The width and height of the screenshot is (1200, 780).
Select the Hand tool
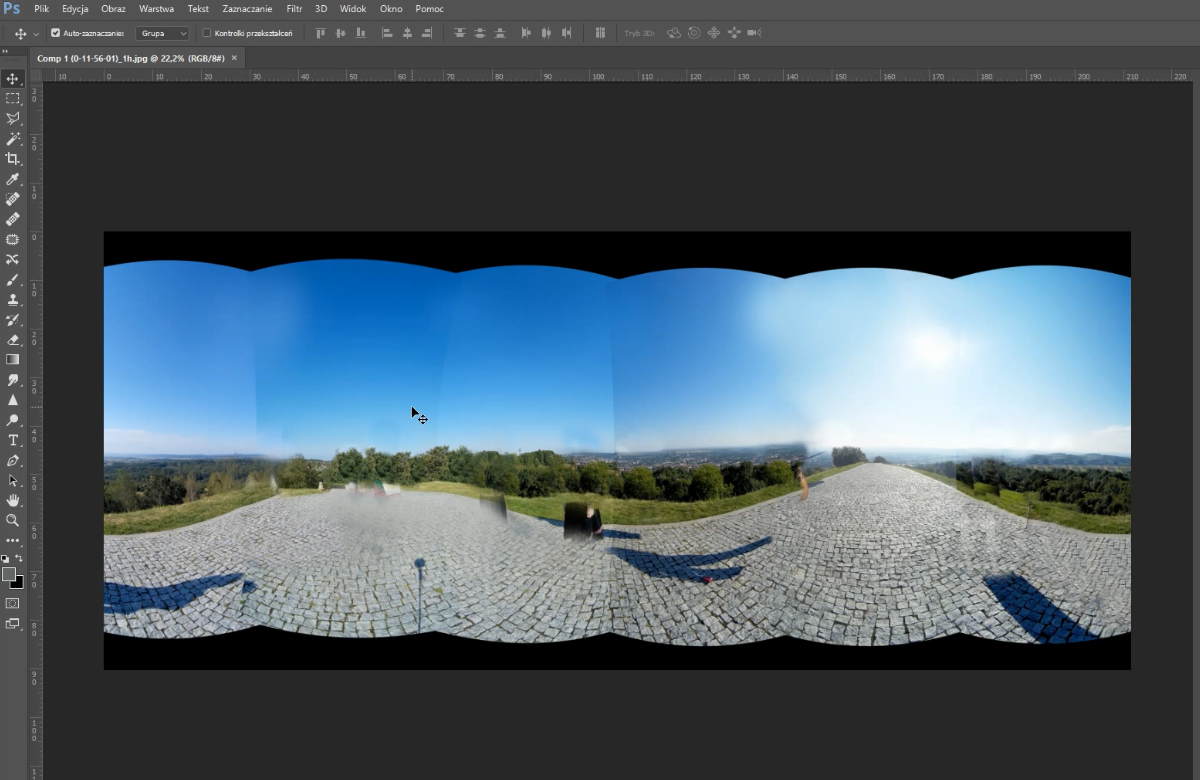tap(13, 500)
